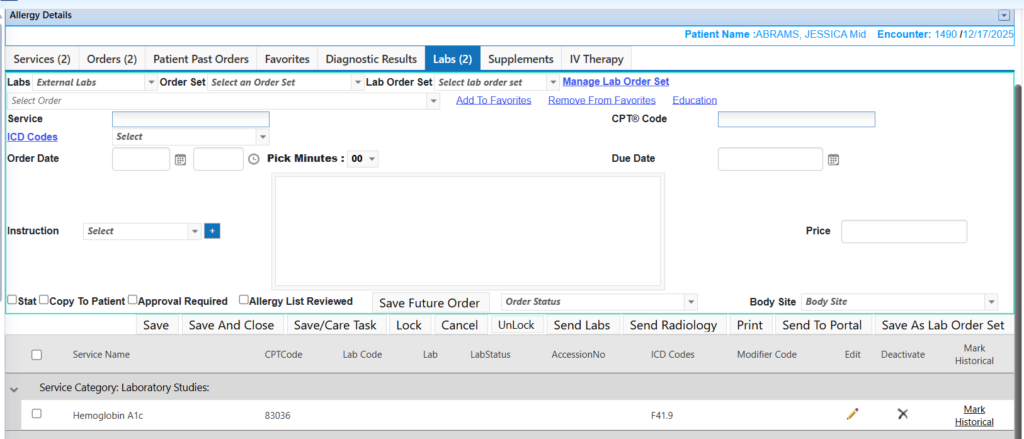Collapse the Laboratory Studies service category

(x=15, y=388)
